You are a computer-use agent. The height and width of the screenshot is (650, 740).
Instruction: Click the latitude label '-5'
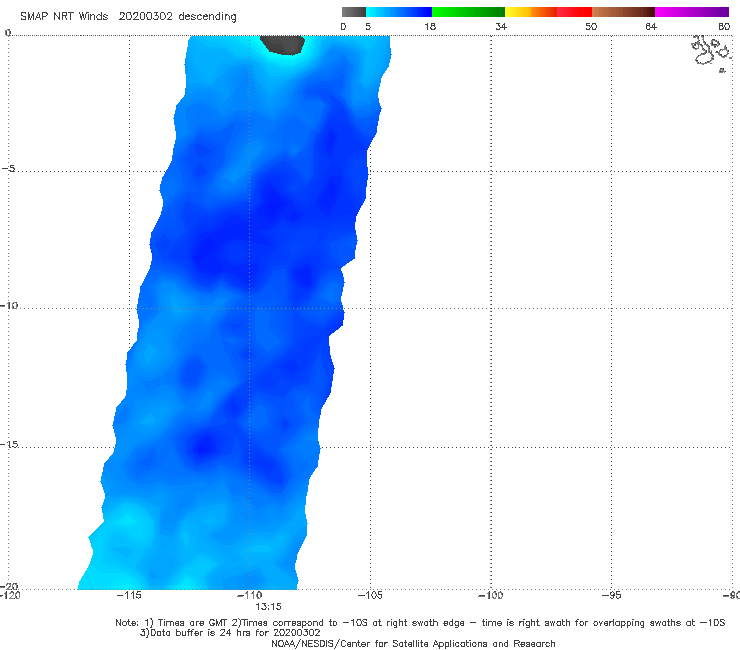point(8,169)
